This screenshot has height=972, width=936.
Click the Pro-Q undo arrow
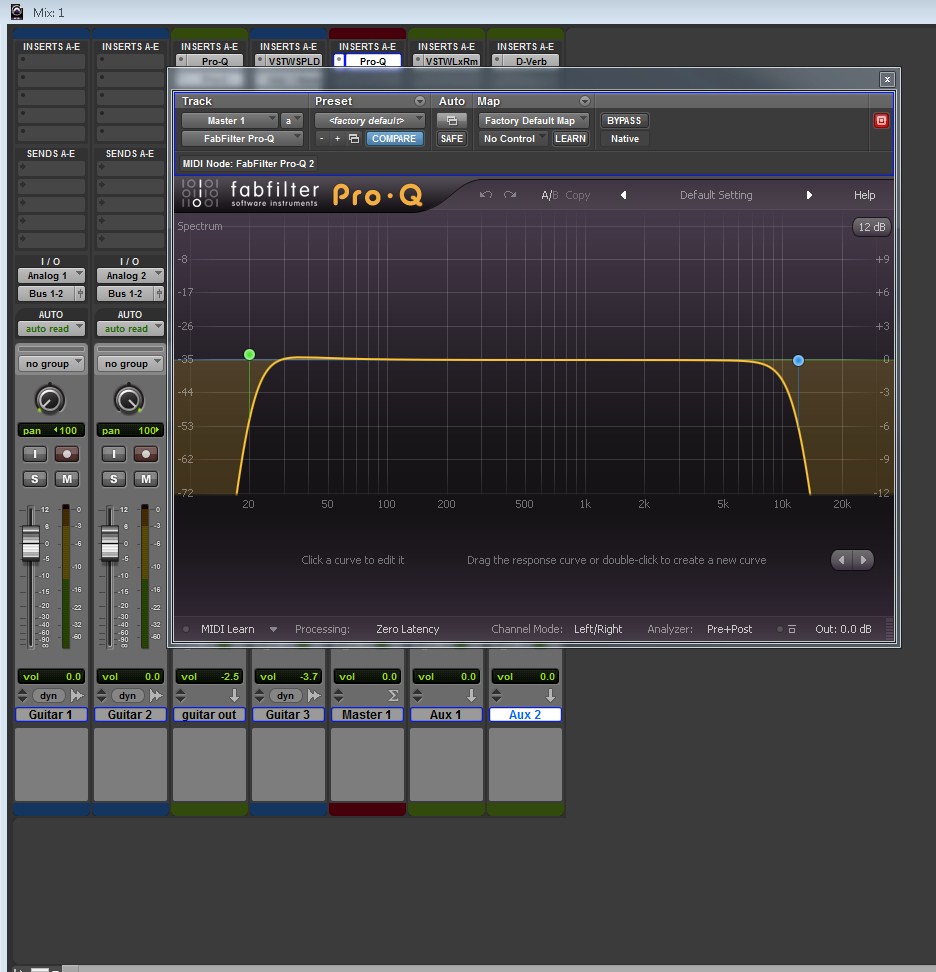485,195
